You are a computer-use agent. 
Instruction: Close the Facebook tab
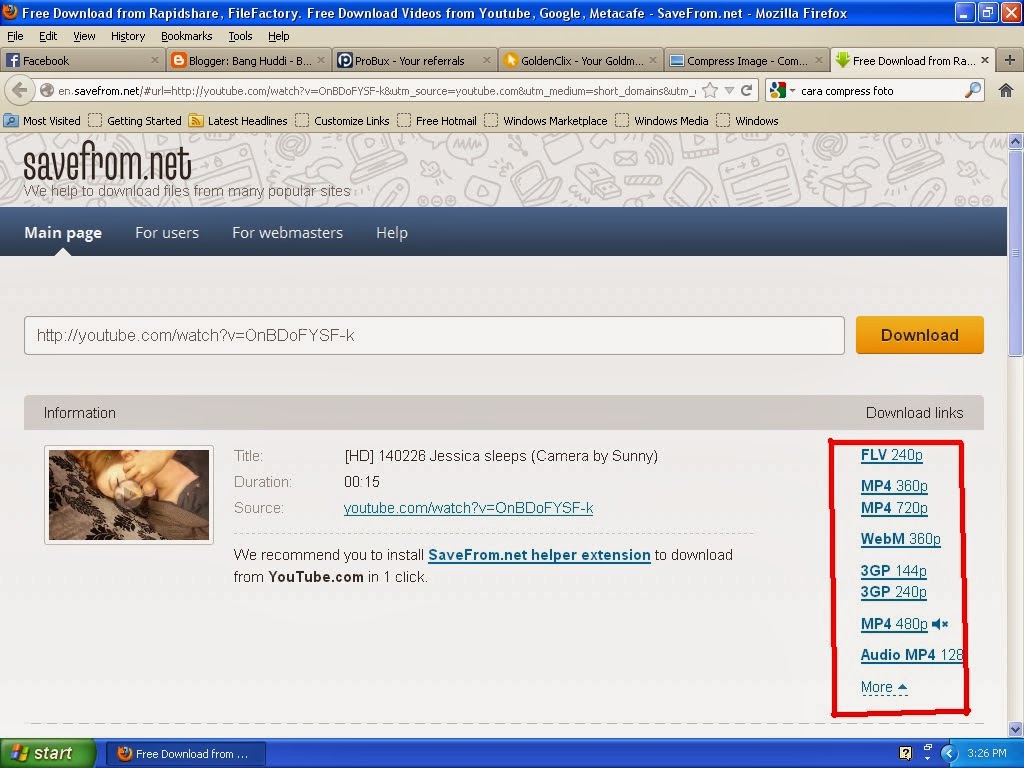[x=154, y=60]
